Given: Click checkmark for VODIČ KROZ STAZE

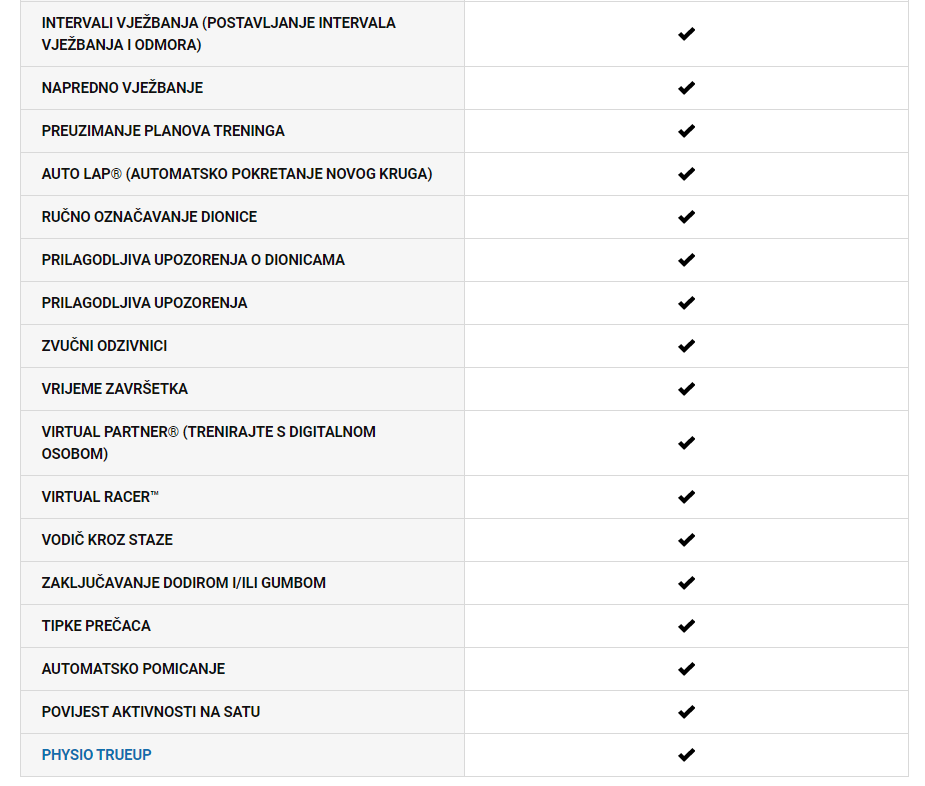Looking at the screenshot, I should [686, 540].
